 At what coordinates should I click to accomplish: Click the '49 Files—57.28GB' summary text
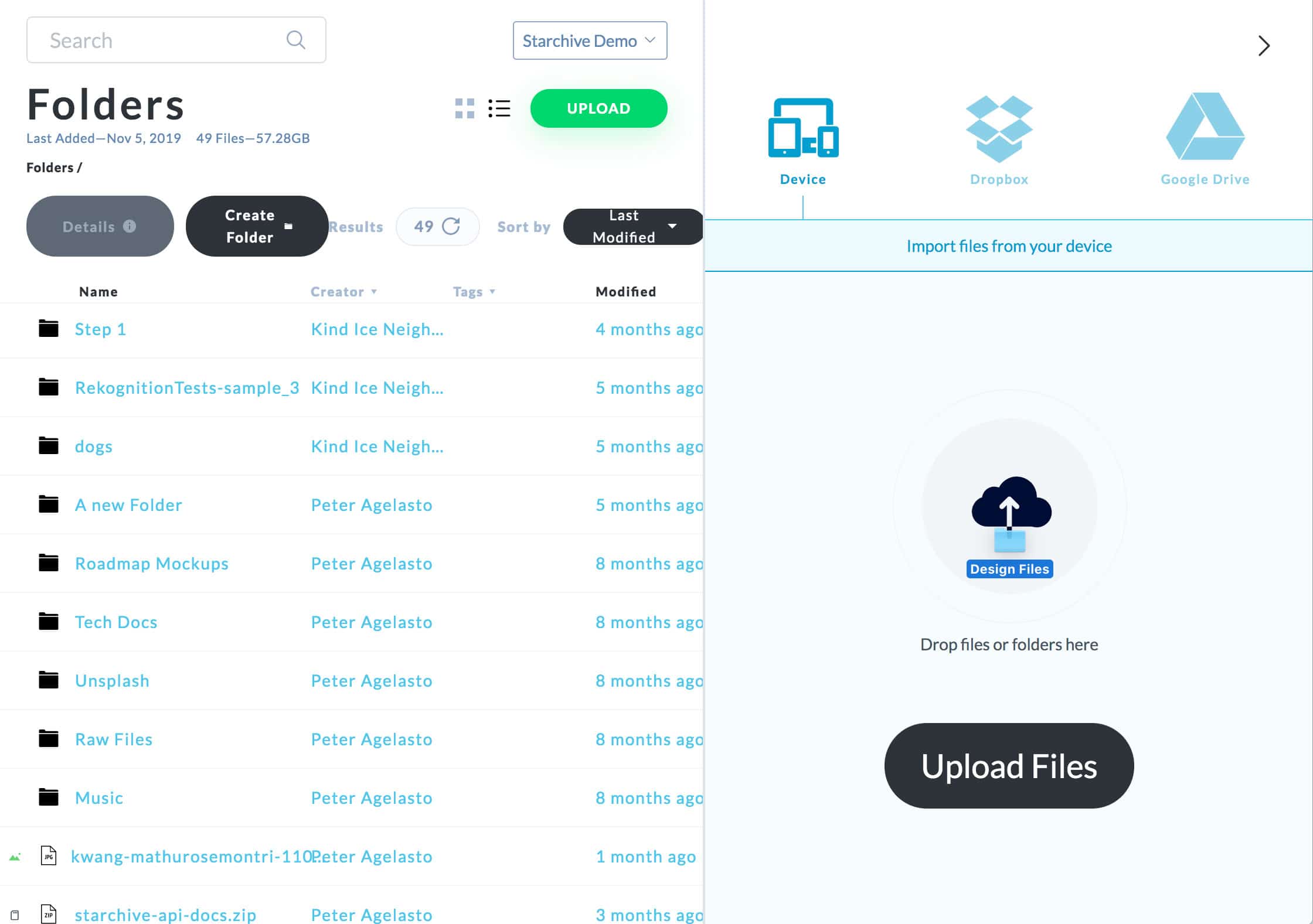[x=253, y=138]
